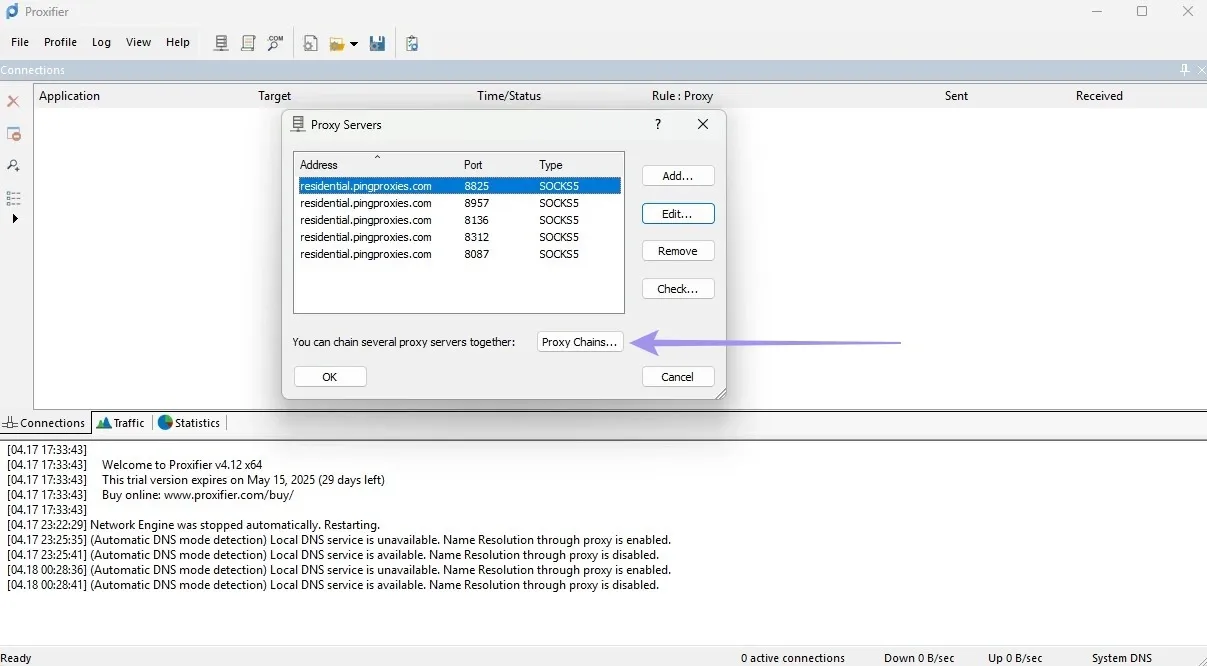This screenshot has height=666, width=1207.
Task: Click the Add... button
Action: [678, 176]
